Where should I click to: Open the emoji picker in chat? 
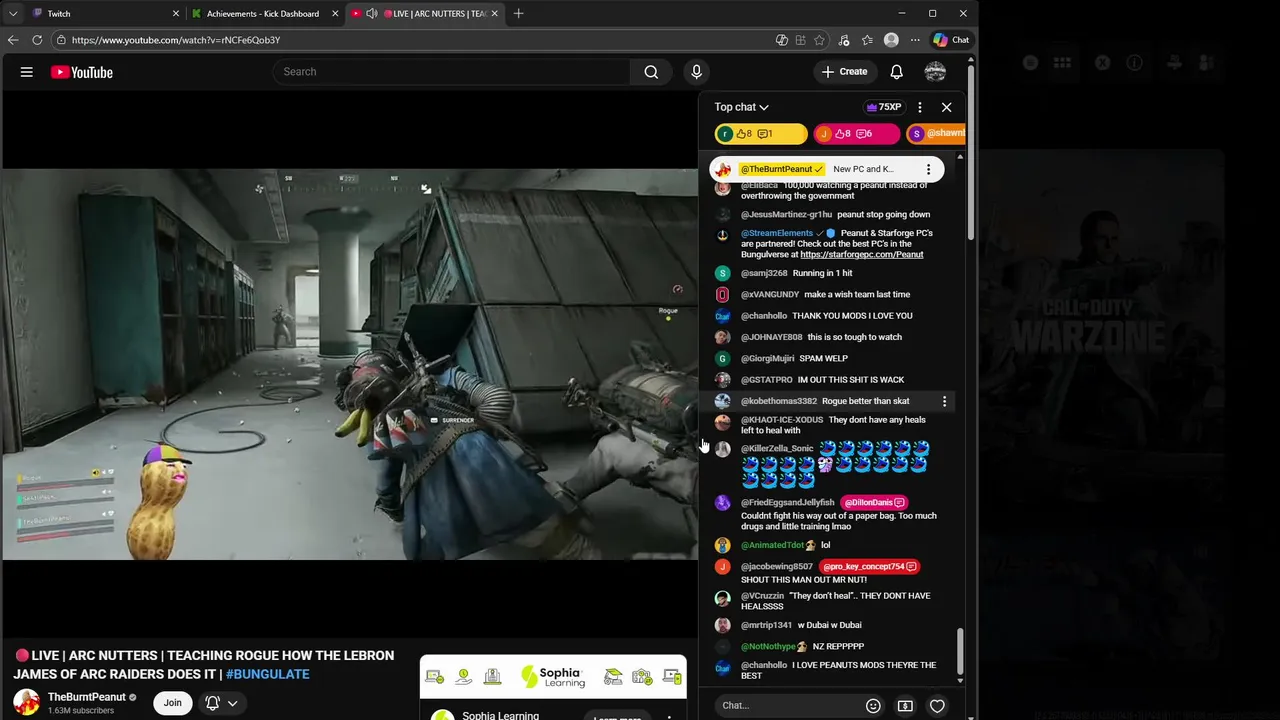(x=873, y=706)
